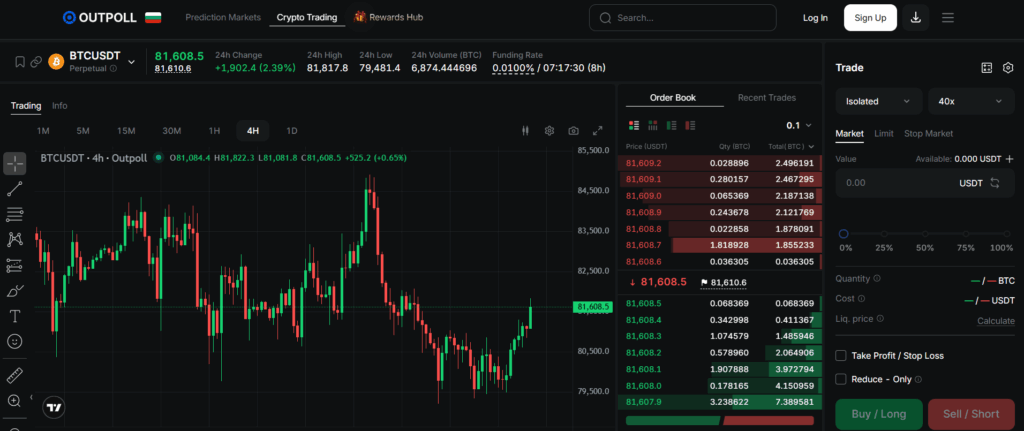The height and width of the screenshot is (431, 1024).
Task: Select the Bulgarian flag language icon
Action: click(x=153, y=18)
